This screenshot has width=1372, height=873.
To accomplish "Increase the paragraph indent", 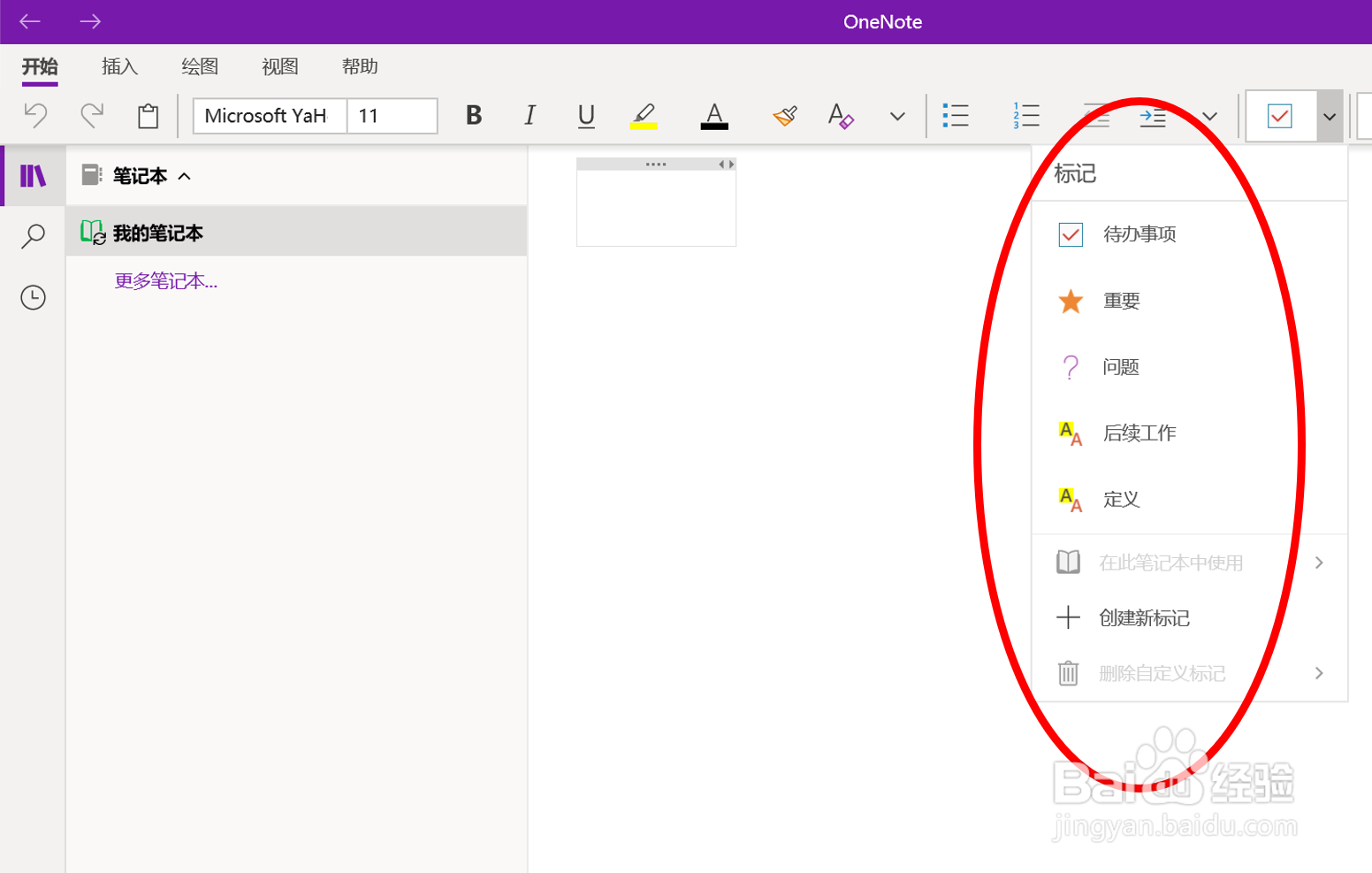I will [1153, 116].
